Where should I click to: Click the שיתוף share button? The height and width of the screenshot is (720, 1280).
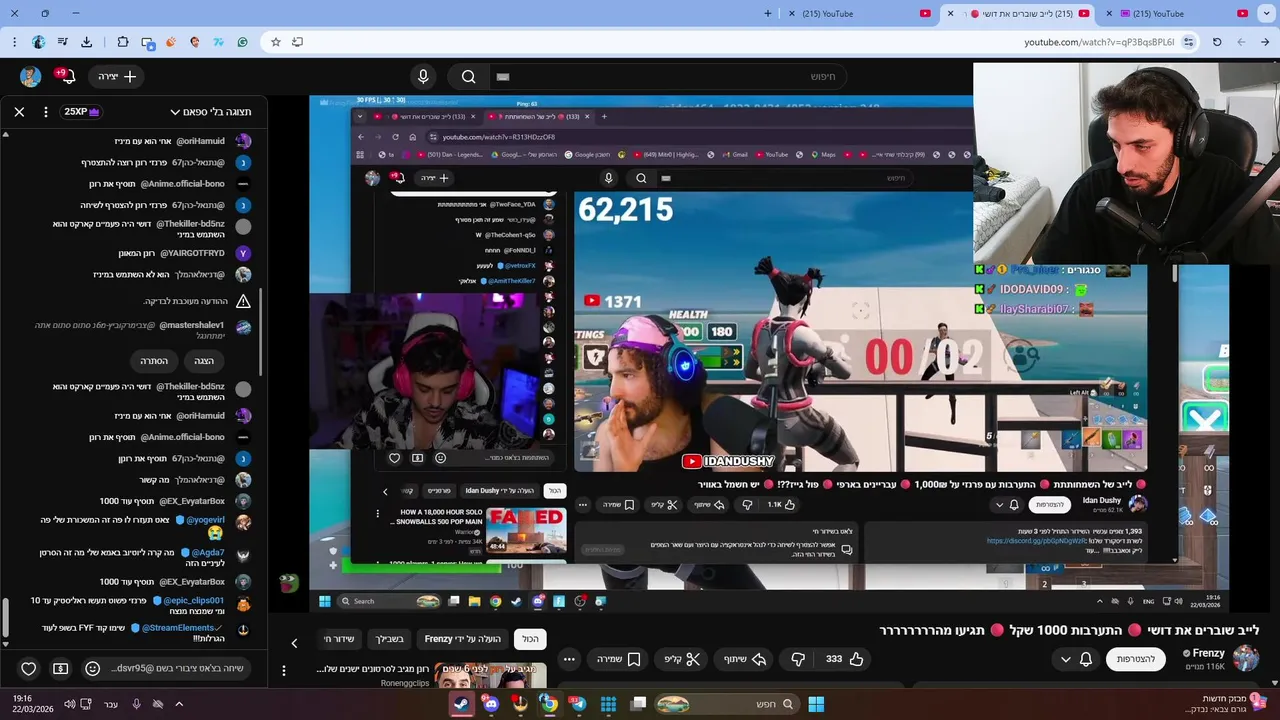tap(746, 659)
